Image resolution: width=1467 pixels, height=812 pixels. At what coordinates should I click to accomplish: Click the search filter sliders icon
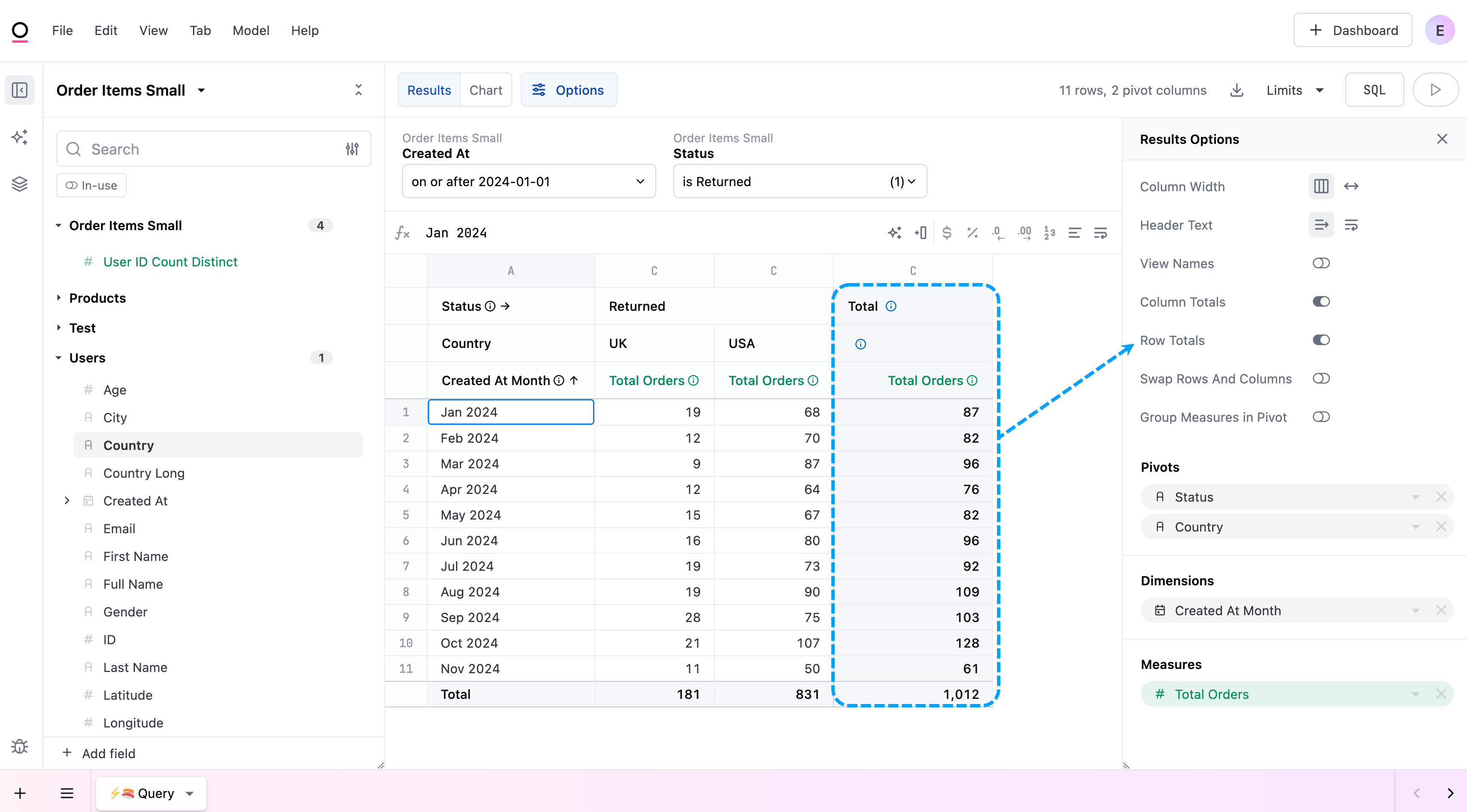pos(352,149)
